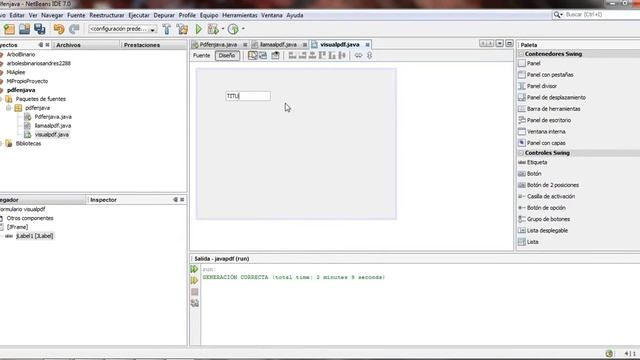Click the align bottom in row icon
Viewport: 640px width, 360px height.
332,55
